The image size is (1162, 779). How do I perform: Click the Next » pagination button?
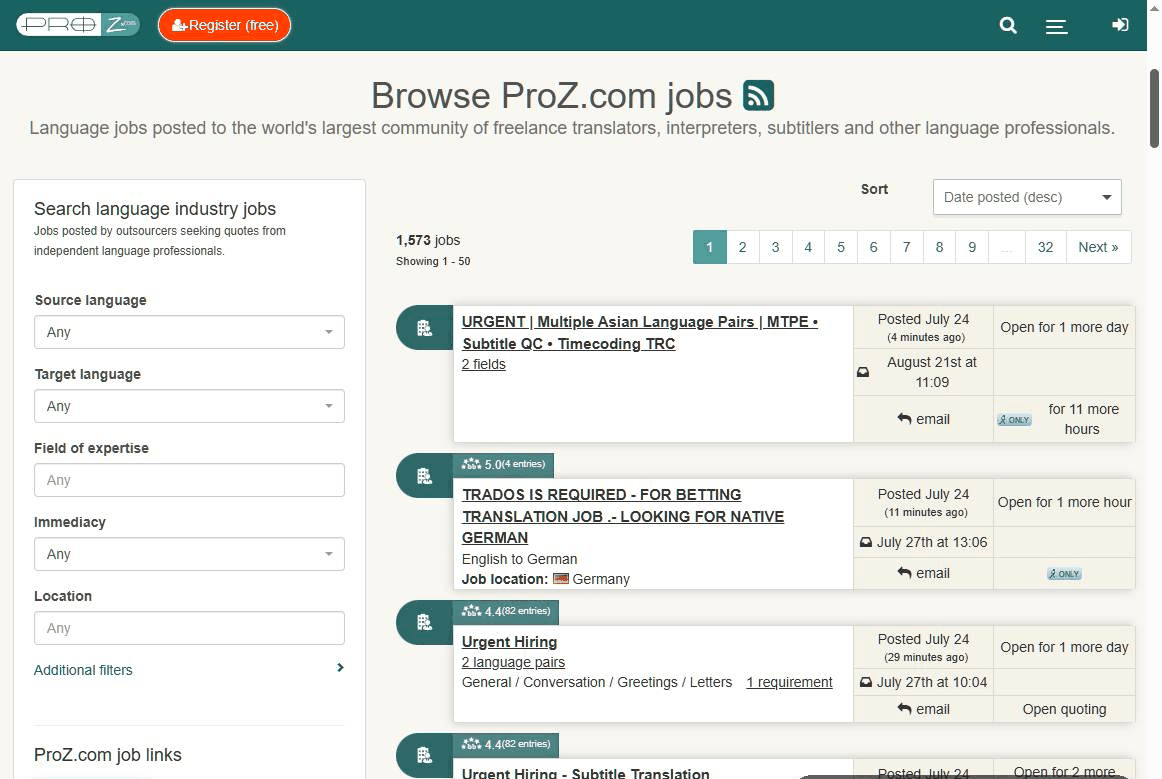click(x=1098, y=247)
